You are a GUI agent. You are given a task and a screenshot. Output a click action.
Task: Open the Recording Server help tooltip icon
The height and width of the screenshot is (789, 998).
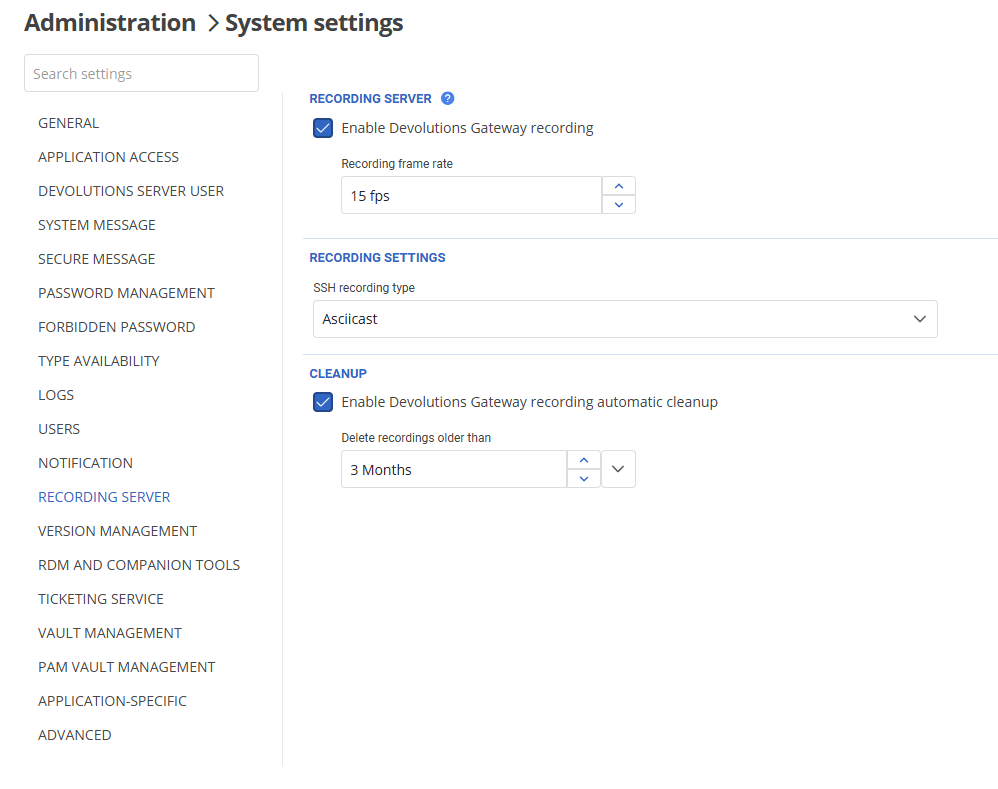(x=447, y=98)
